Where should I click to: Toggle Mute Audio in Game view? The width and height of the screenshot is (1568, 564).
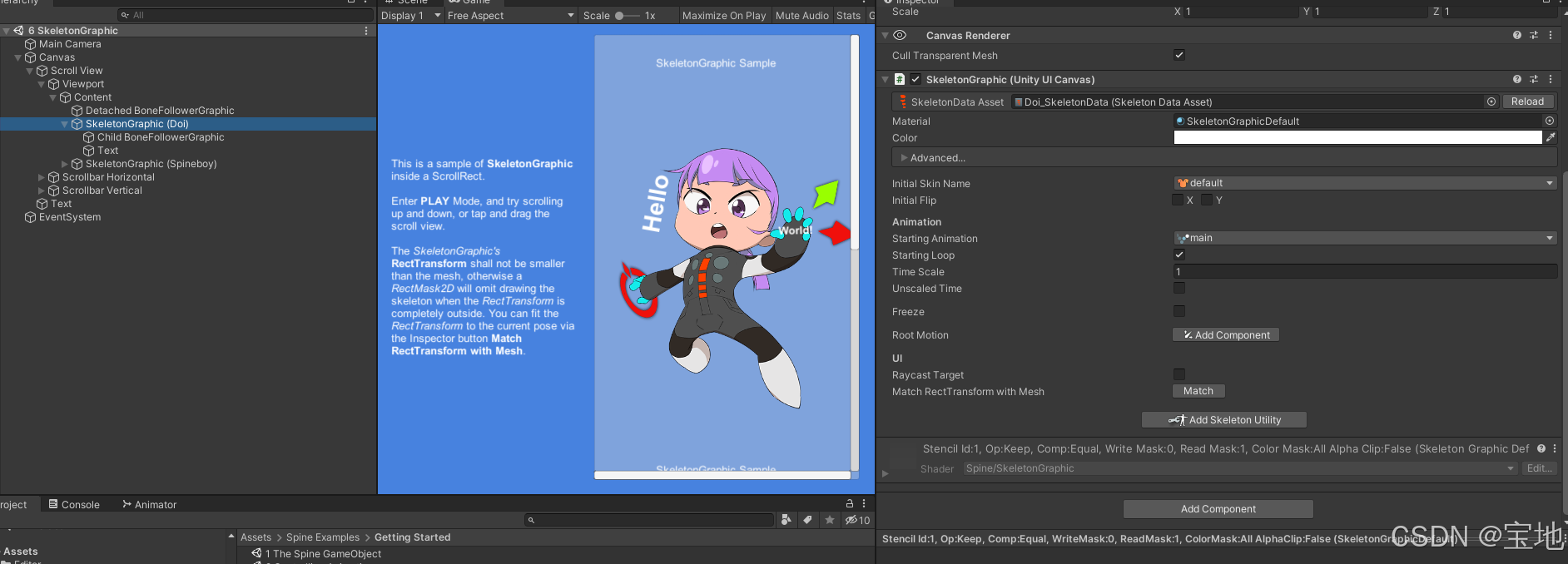pyautogui.click(x=802, y=16)
